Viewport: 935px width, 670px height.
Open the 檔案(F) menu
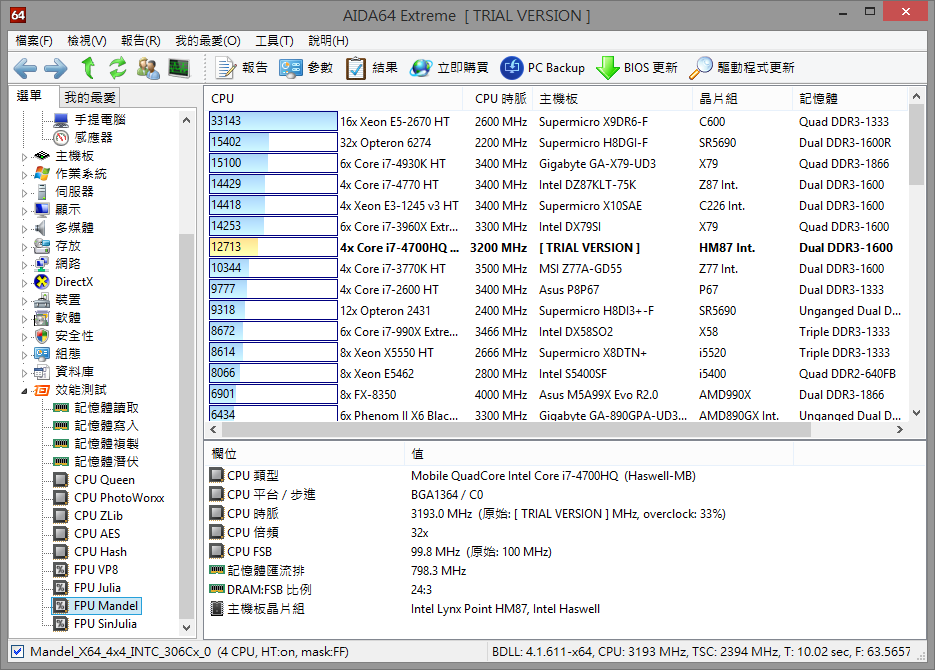[x=34, y=41]
